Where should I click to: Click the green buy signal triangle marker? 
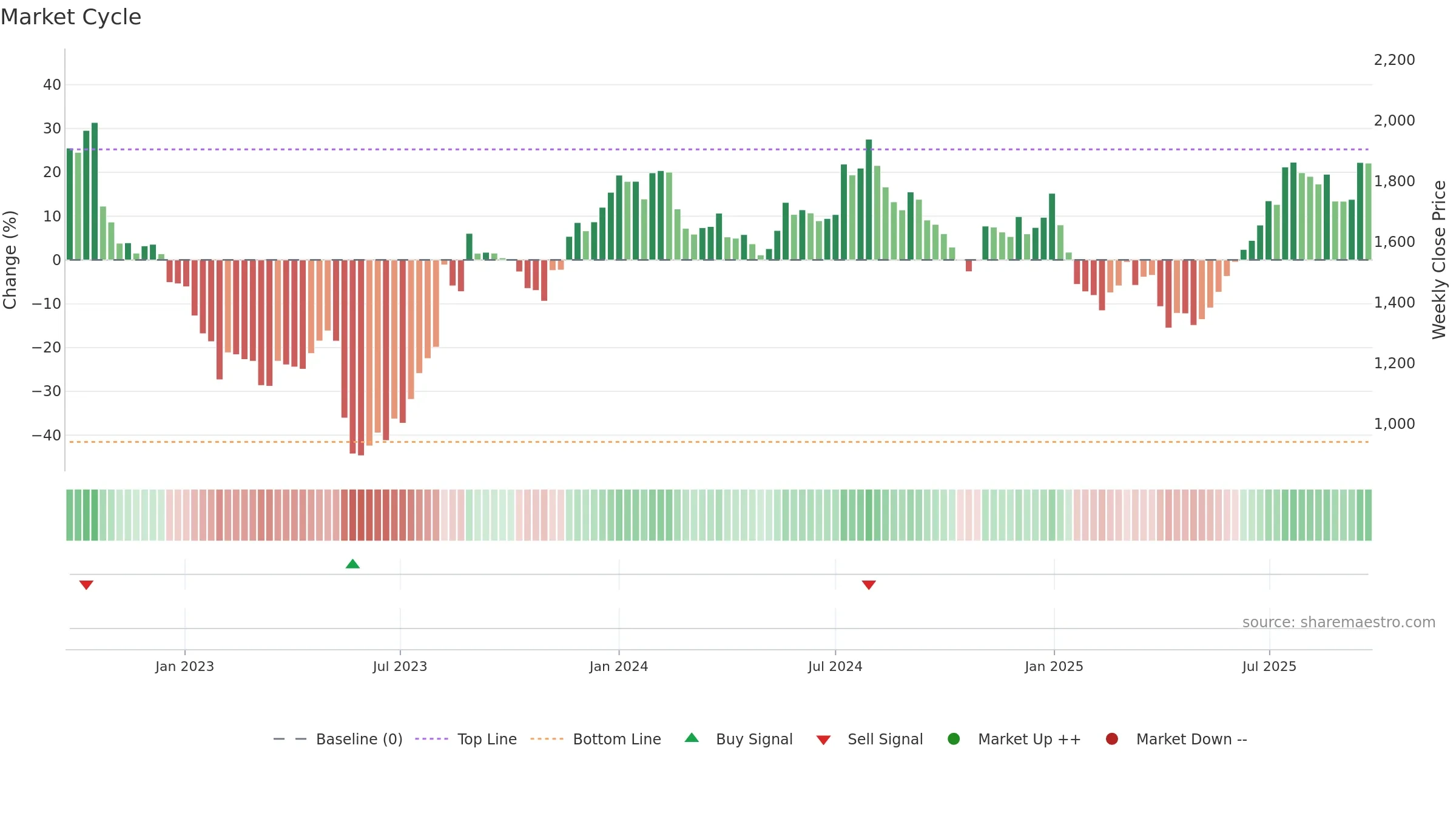[x=352, y=564]
